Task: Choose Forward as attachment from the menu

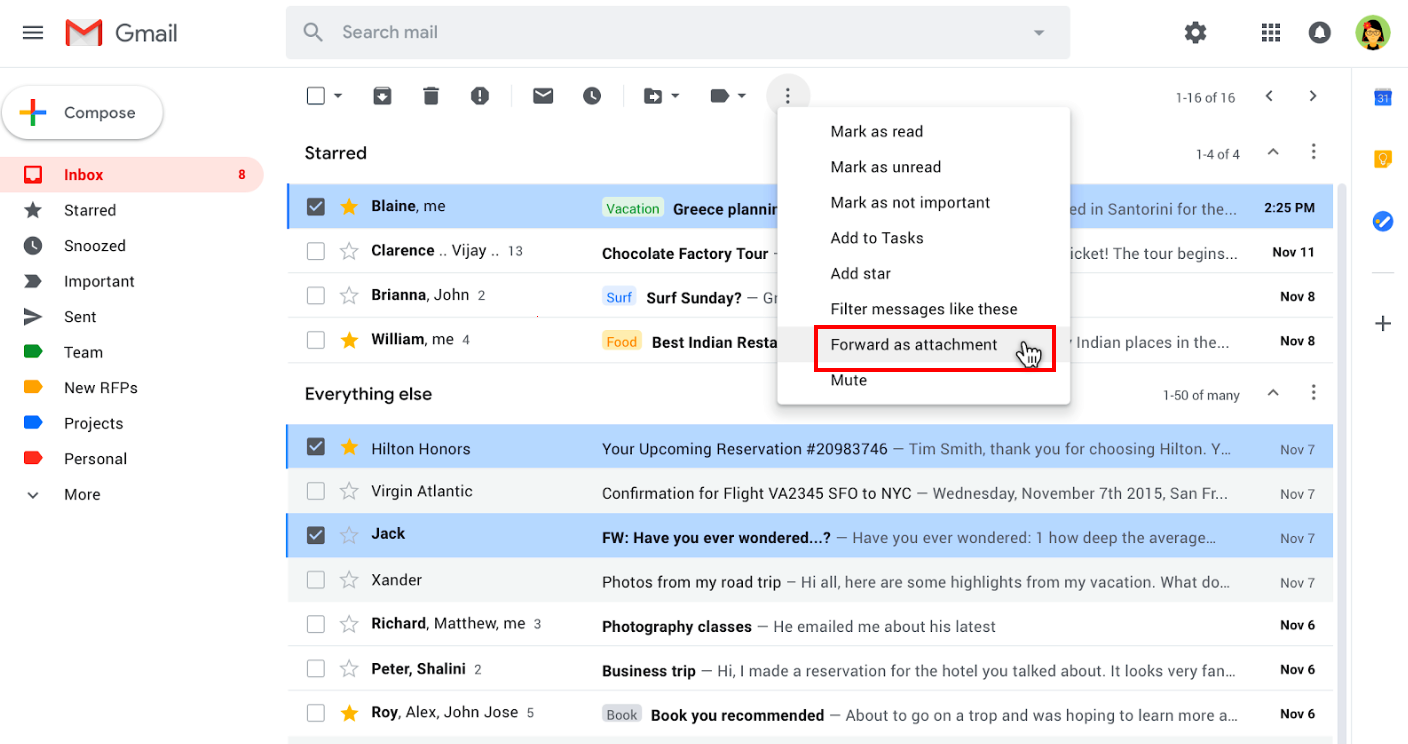Action: coord(913,344)
